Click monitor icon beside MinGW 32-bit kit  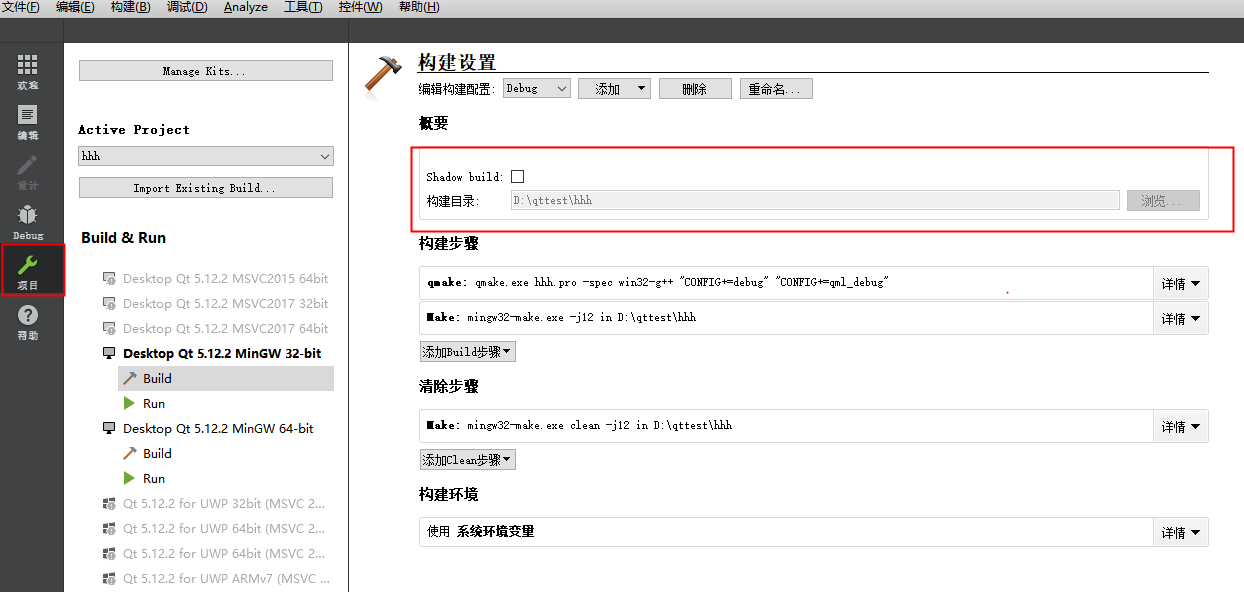[x=109, y=354]
